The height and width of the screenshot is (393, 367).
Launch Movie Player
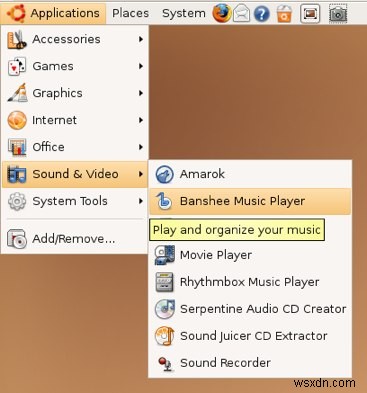point(250,255)
